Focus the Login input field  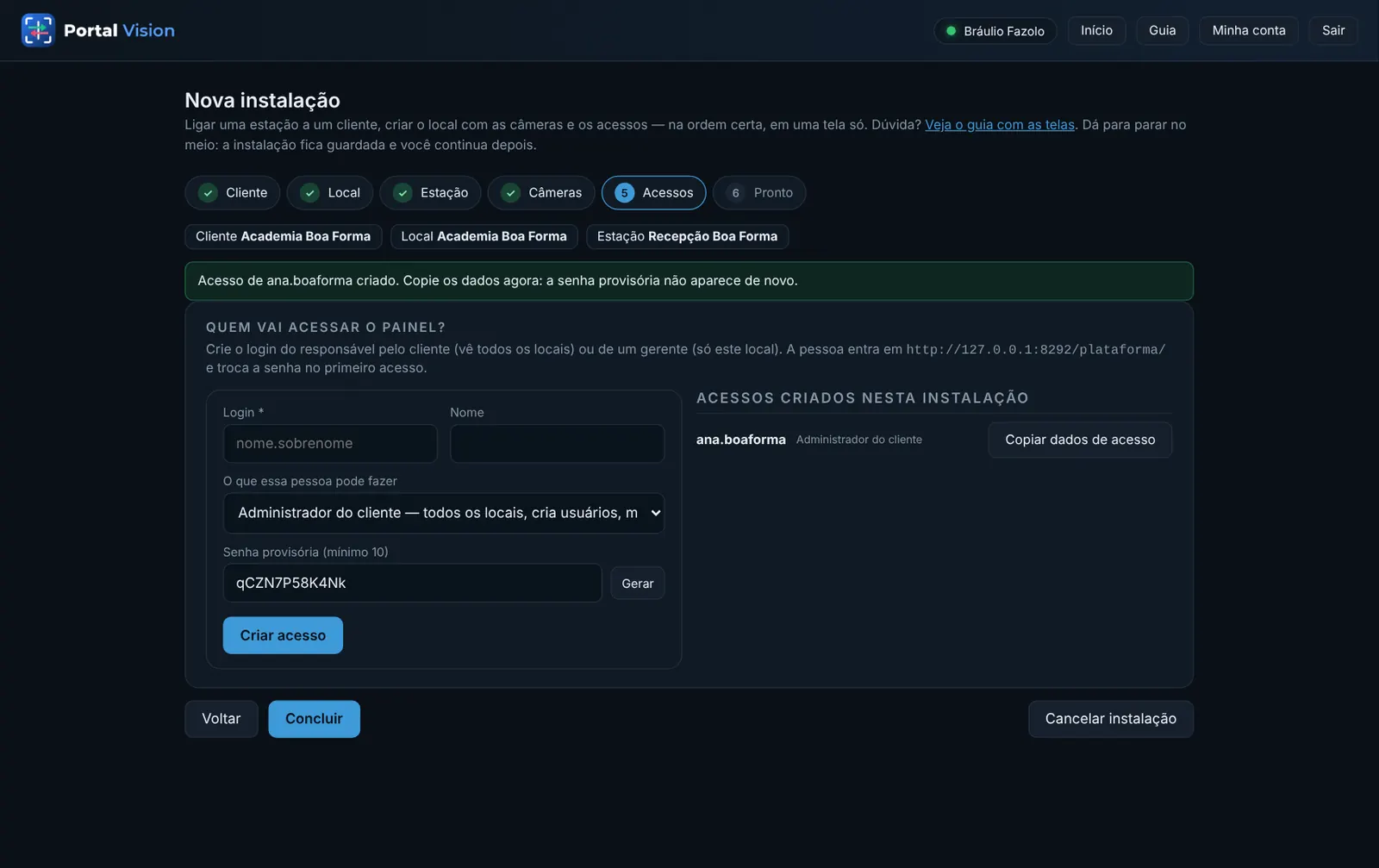pyautogui.click(x=330, y=444)
